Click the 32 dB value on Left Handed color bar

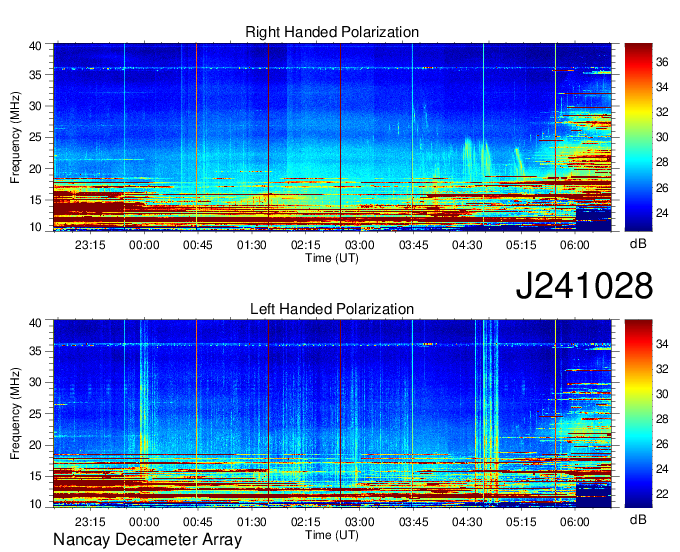point(662,369)
